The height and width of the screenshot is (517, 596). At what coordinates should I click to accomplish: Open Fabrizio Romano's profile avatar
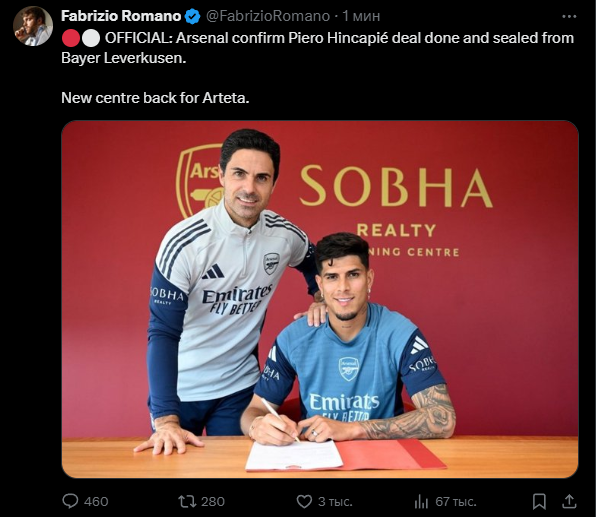(x=33, y=26)
